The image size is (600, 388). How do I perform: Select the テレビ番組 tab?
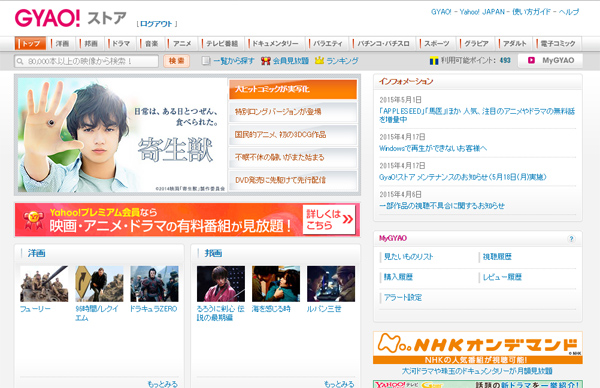[x=222, y=44]
